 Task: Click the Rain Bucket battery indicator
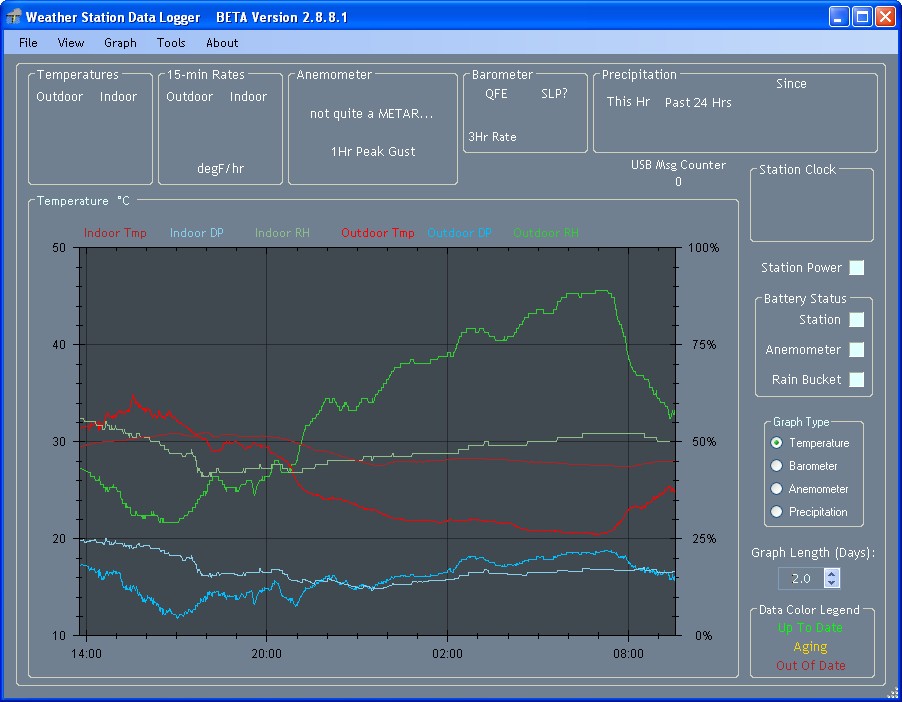tap(857, 380)
